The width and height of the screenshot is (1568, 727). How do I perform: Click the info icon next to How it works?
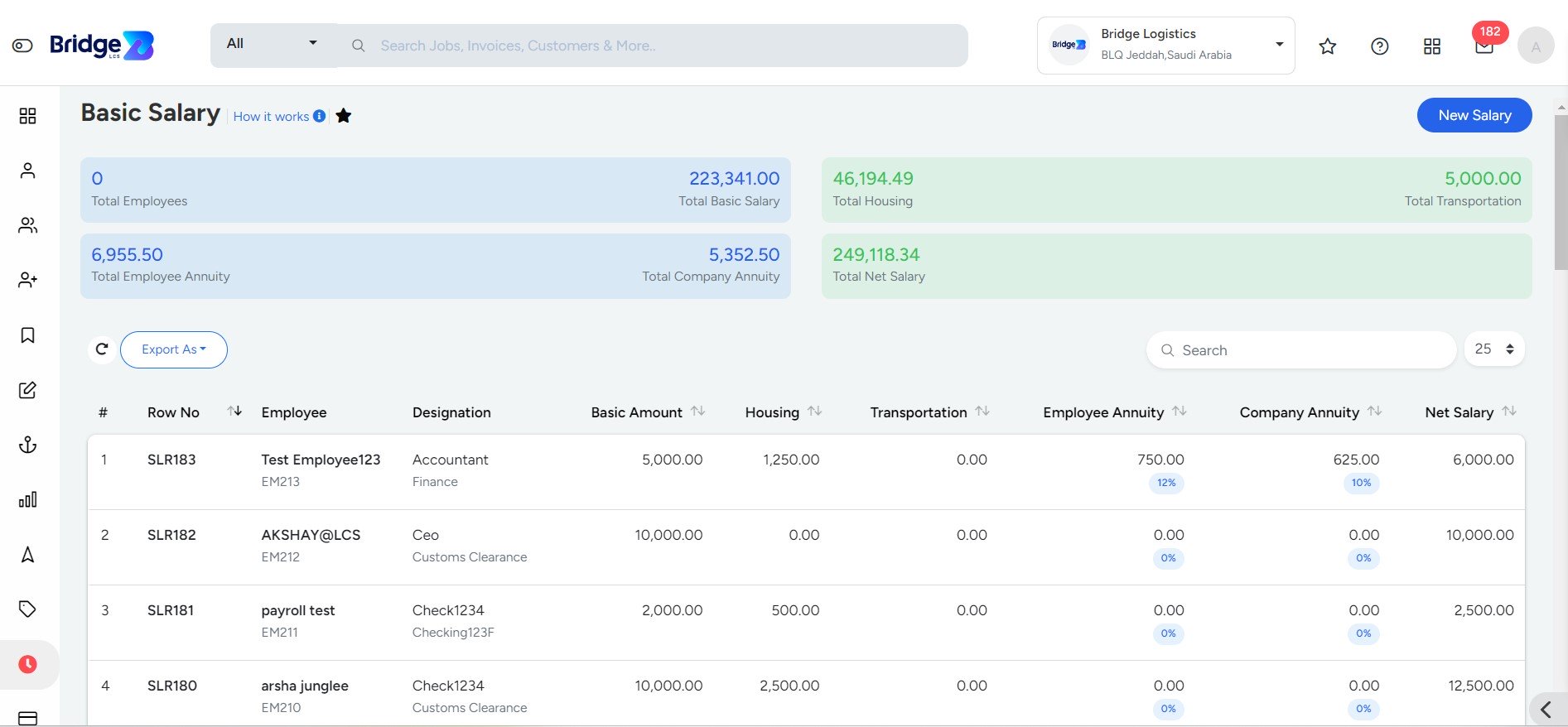click(319, 116)
